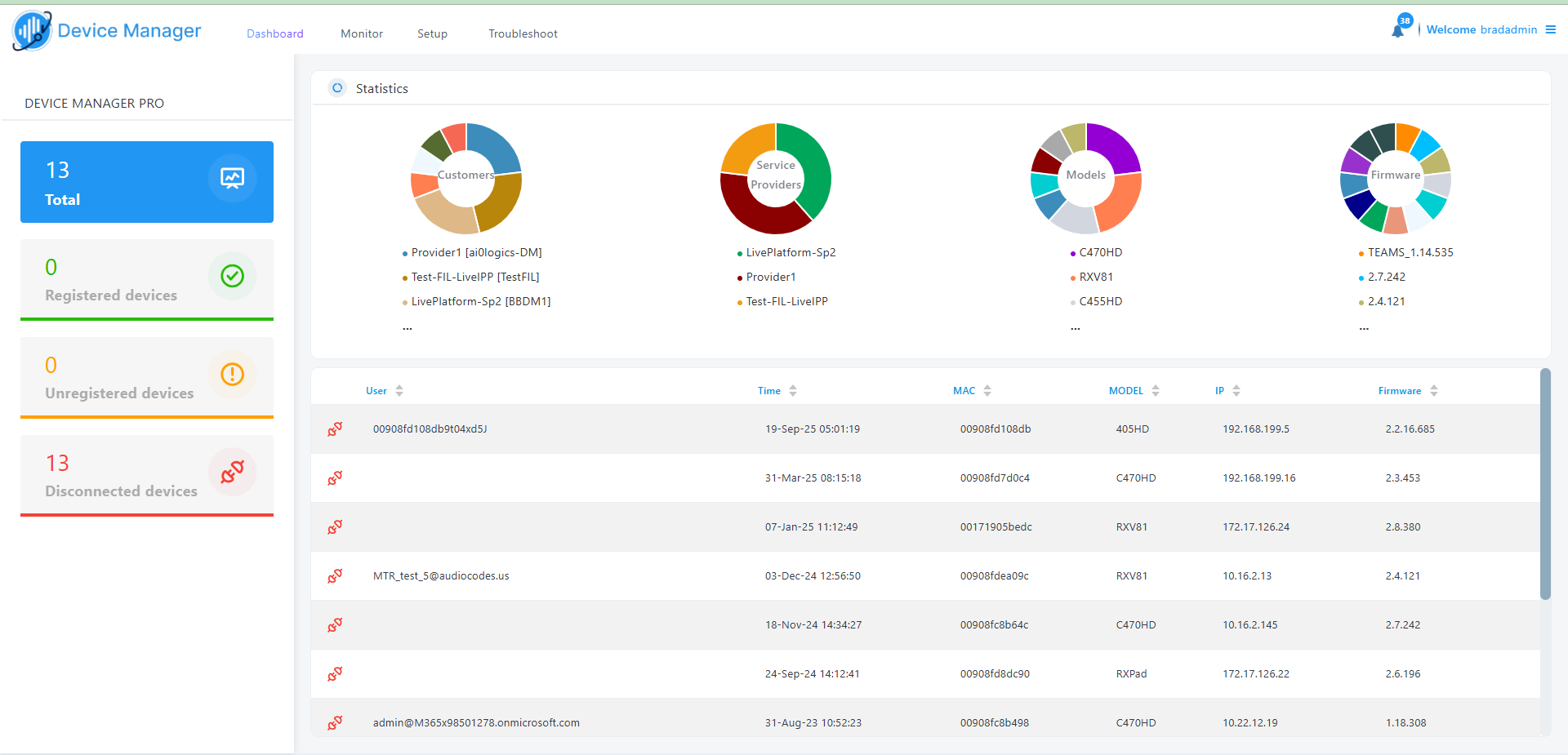Click the notification bell icon

point(1397,30)
